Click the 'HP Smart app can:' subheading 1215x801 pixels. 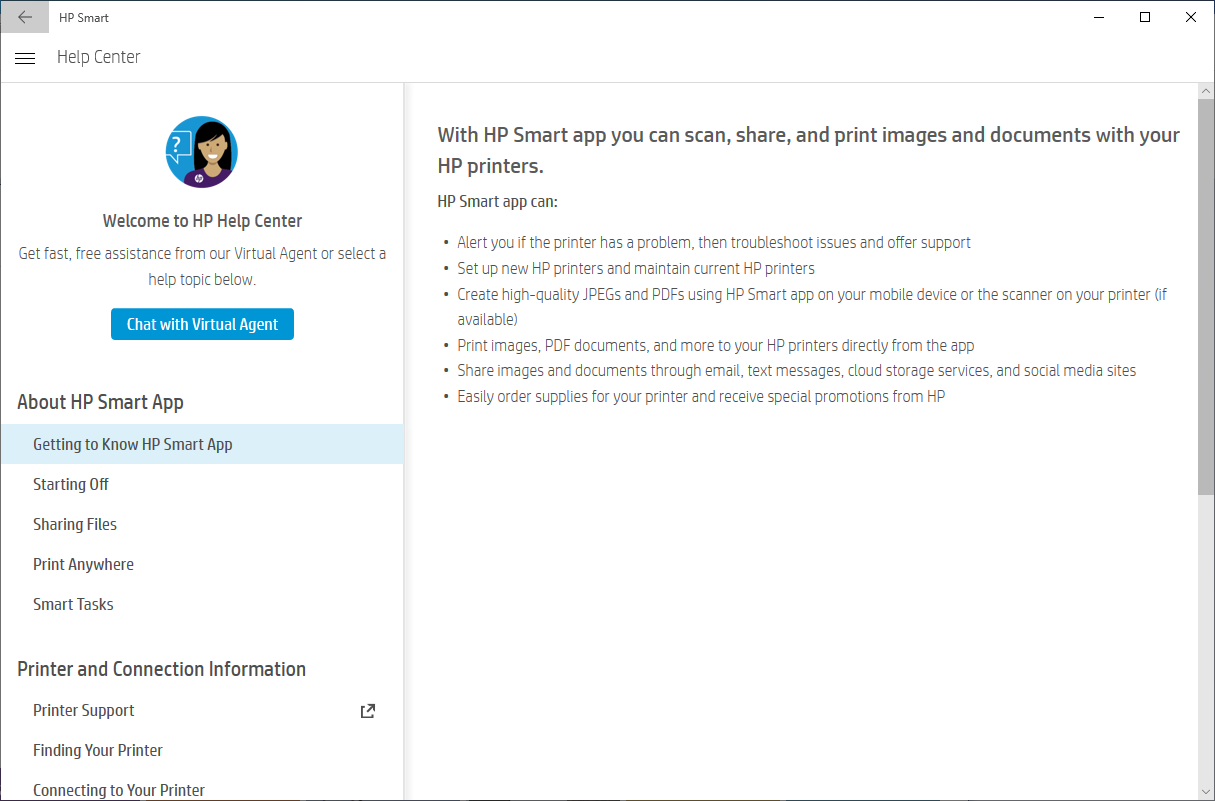[497, 201]
